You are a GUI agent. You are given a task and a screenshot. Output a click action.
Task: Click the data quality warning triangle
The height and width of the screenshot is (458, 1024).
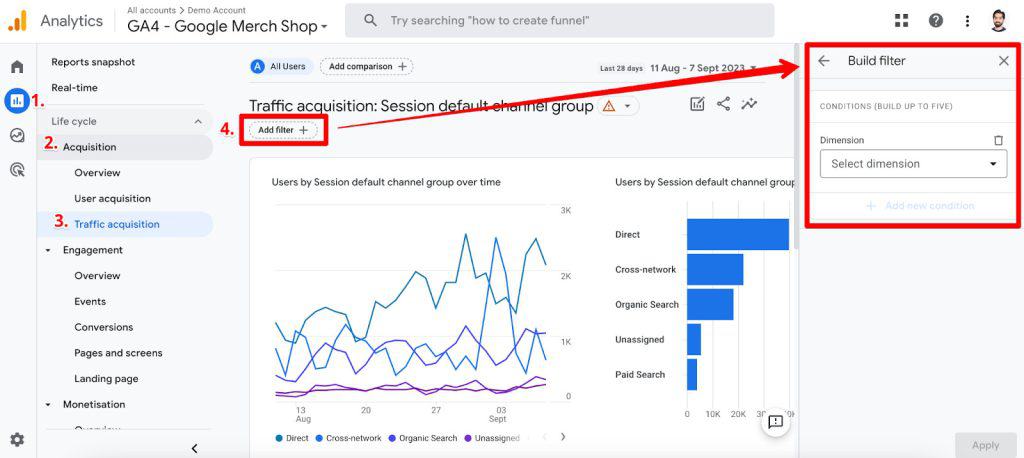coord(609,106)
